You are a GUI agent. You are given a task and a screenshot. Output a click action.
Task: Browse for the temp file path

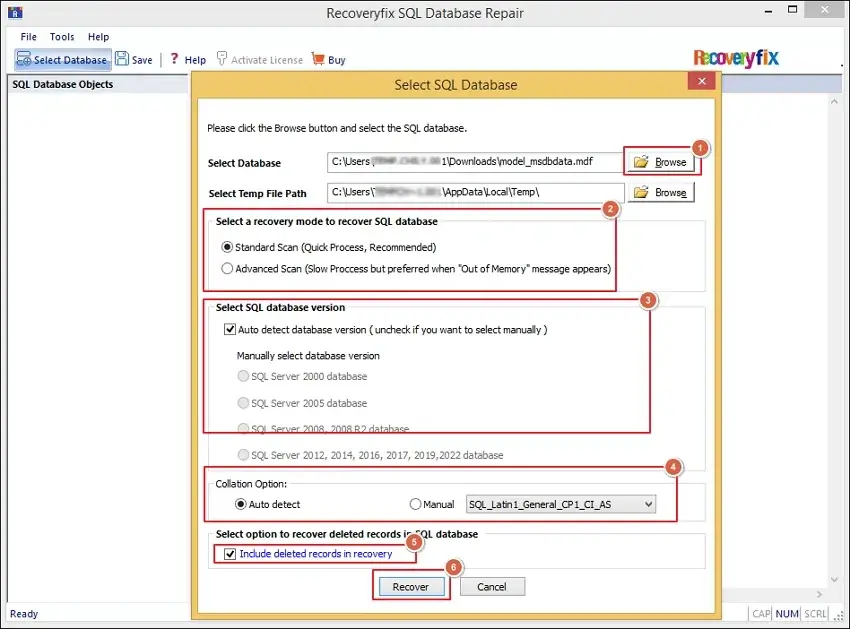(x=661, y=192)
